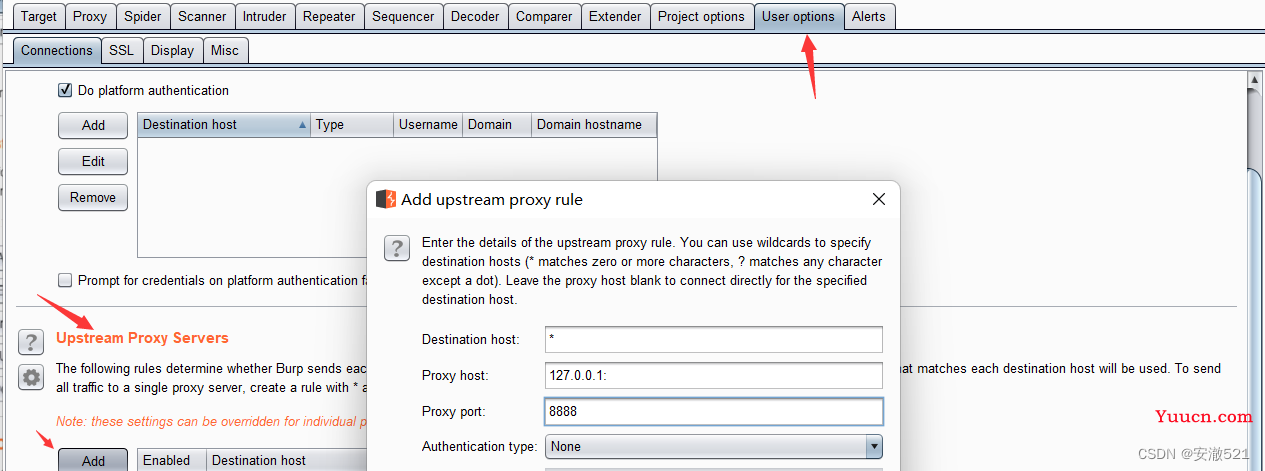1265x471 pixels.
Task: Toggle Do platform authentication checkbox
Action: click(x=66, y=90)
